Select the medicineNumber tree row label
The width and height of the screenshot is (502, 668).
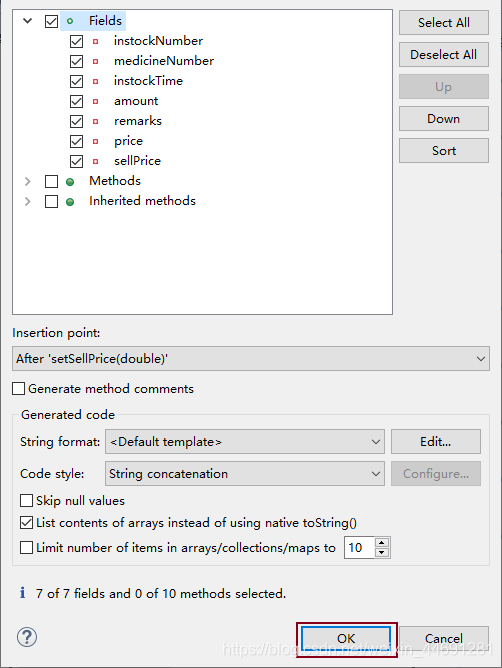coord(164,61)
